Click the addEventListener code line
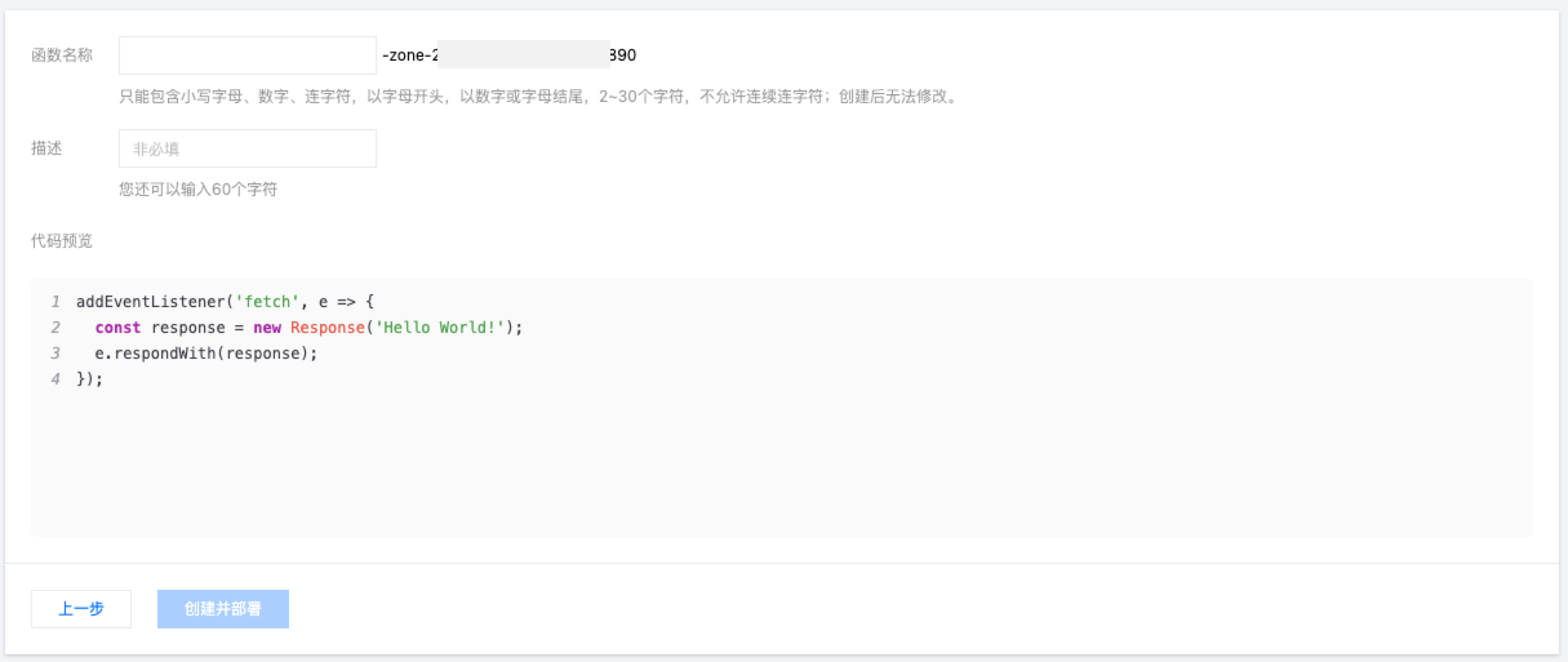This screenshot has height=662, width=1568. click(225, 301)
